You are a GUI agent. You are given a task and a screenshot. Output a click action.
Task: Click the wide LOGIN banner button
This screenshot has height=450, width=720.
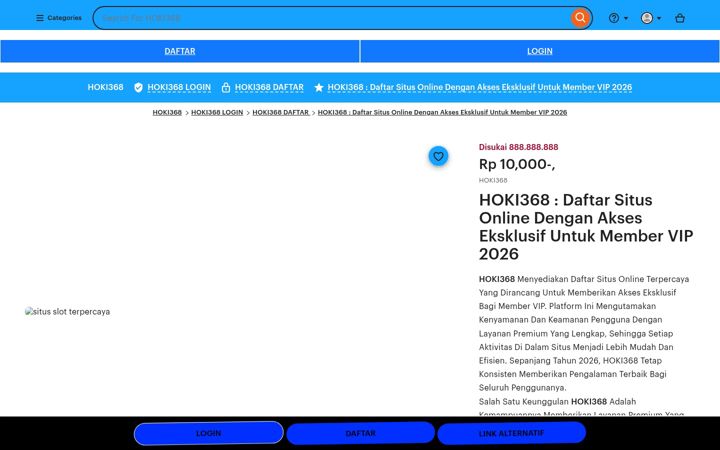coord(540,51)
